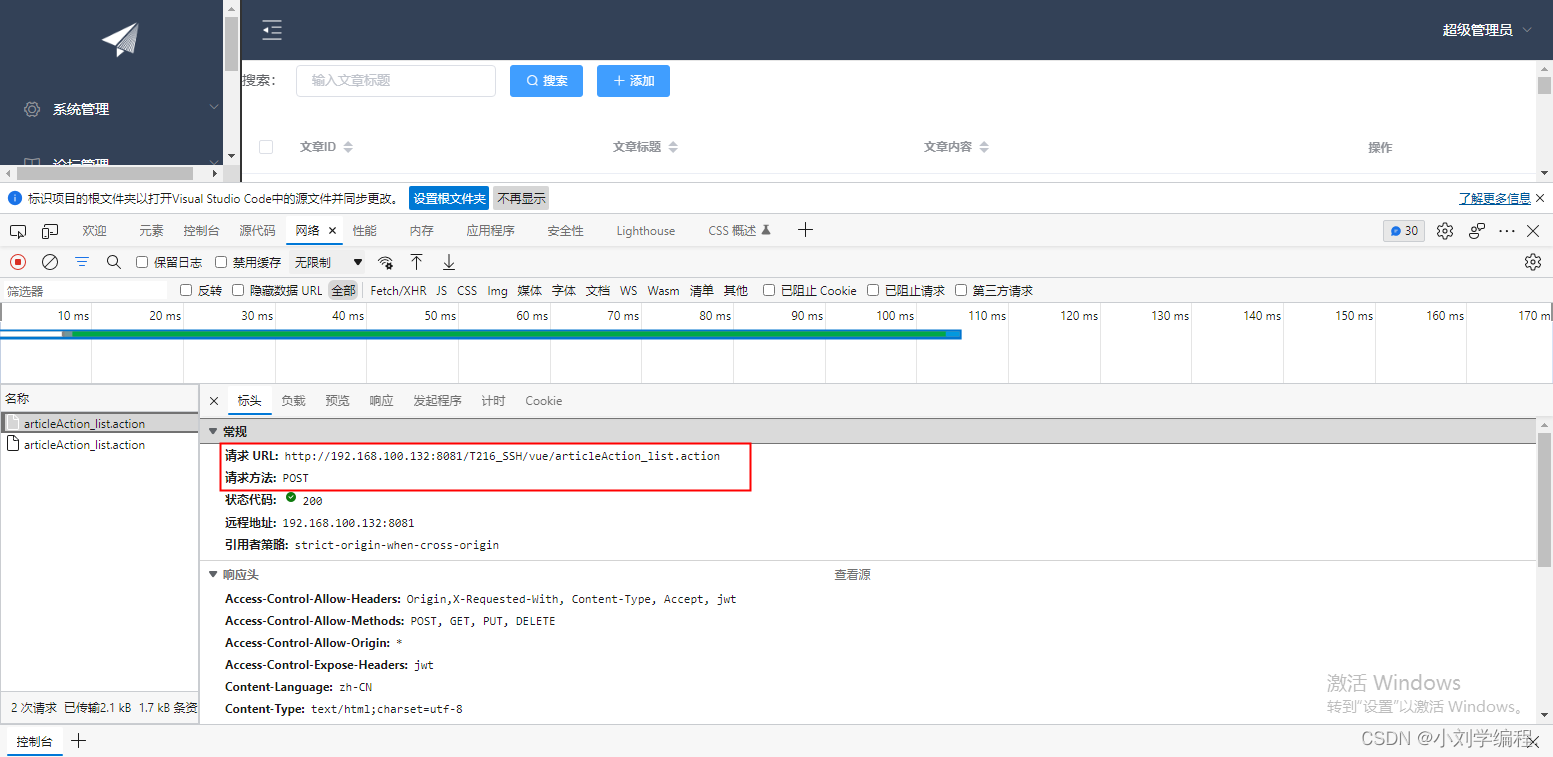Select the second articleAction_list.action request
This screenshot has height=757, width=1553.
pos(100,445)
